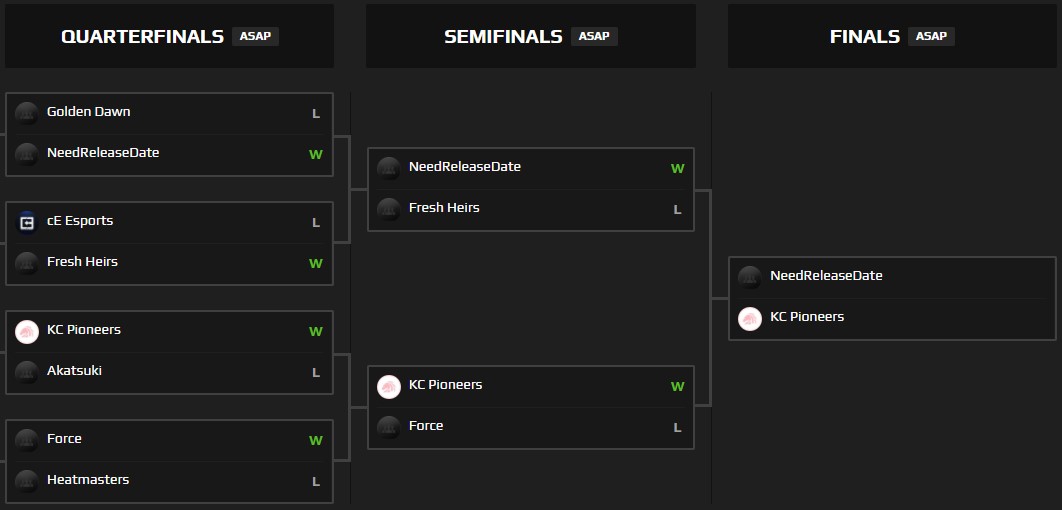Click KC Pioneers logo in semifinals
This screenshot has height=510, width=1062.
tap(389, 386)
